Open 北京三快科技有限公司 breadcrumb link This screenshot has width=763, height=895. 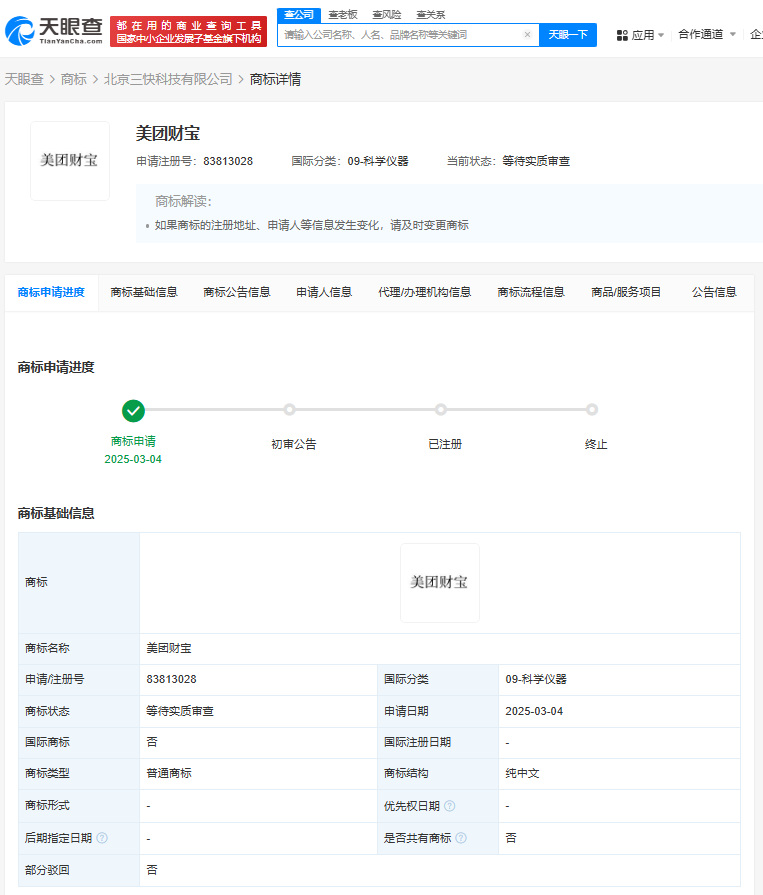[168, 79]
